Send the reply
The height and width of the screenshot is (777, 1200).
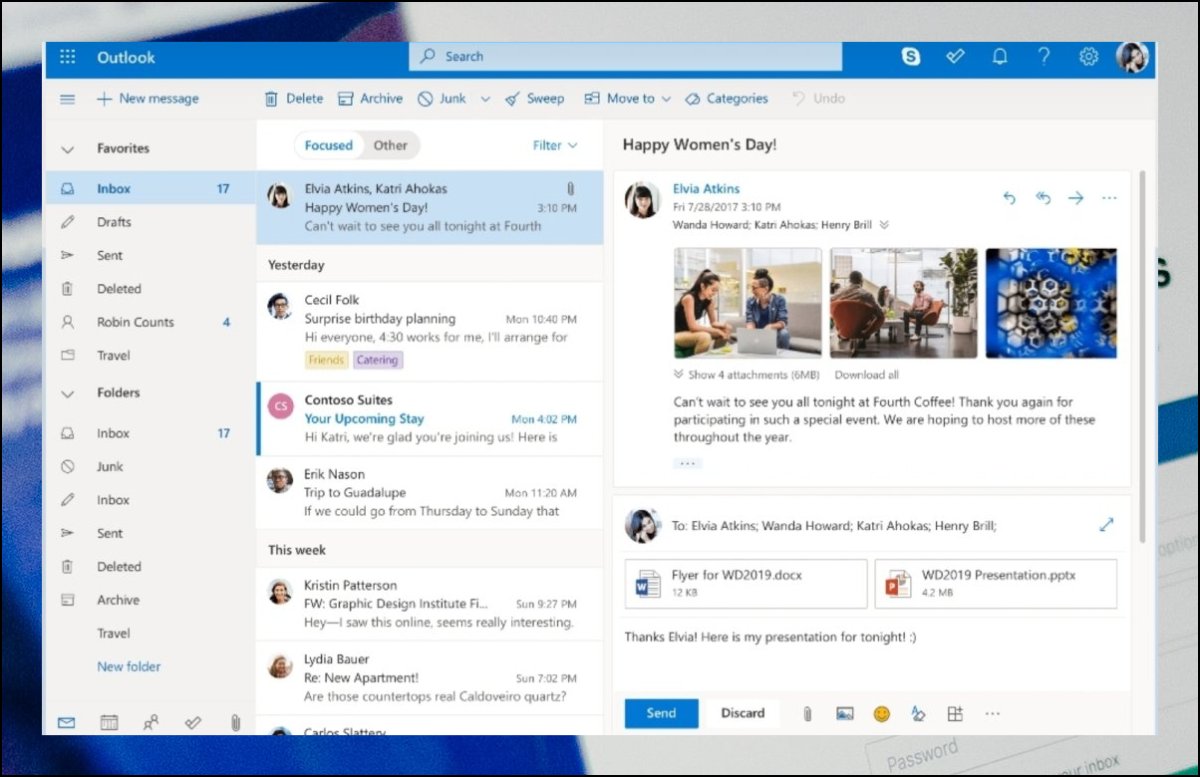[661, 713]
